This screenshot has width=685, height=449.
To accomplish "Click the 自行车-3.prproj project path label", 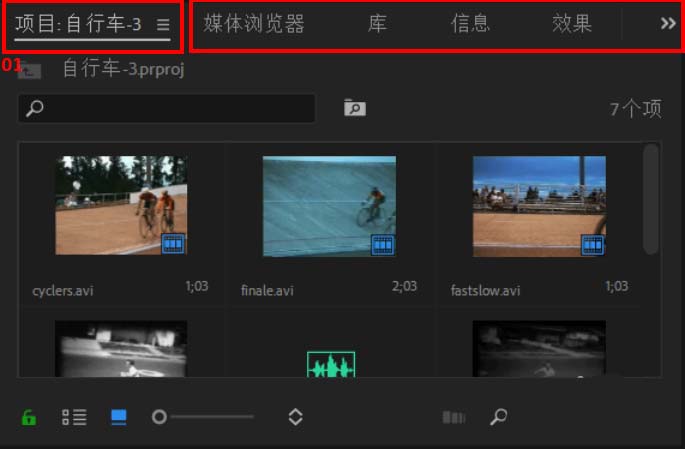I will click(x=124, y=69).
